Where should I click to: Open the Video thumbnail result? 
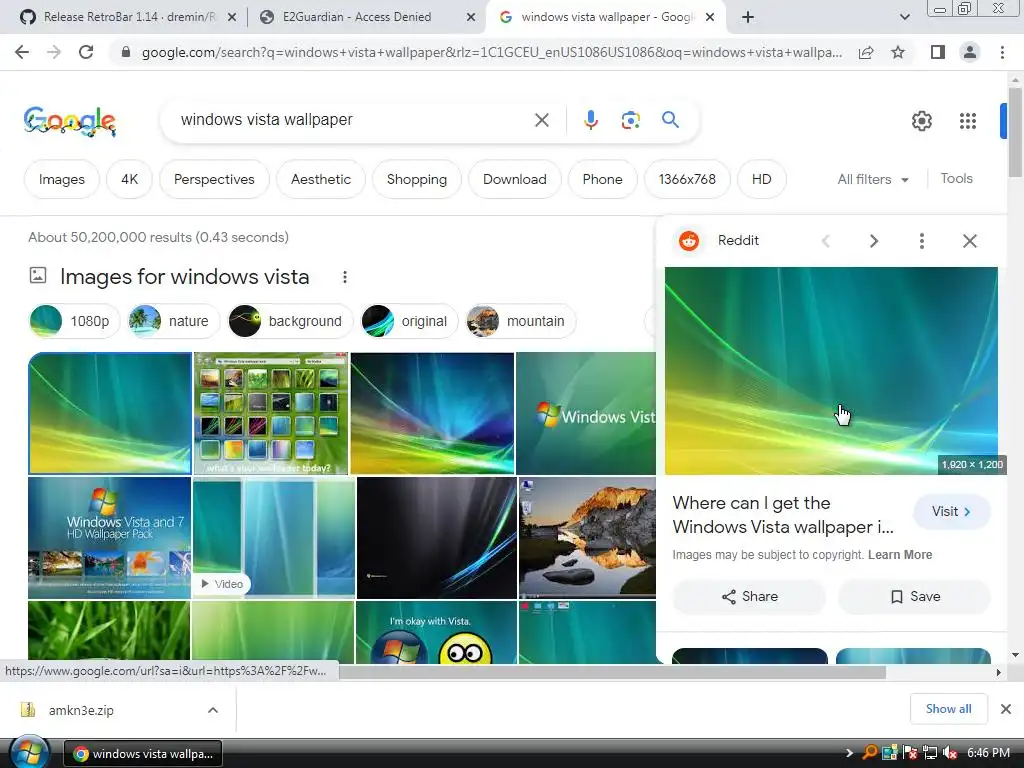click(x=274, y=537)
